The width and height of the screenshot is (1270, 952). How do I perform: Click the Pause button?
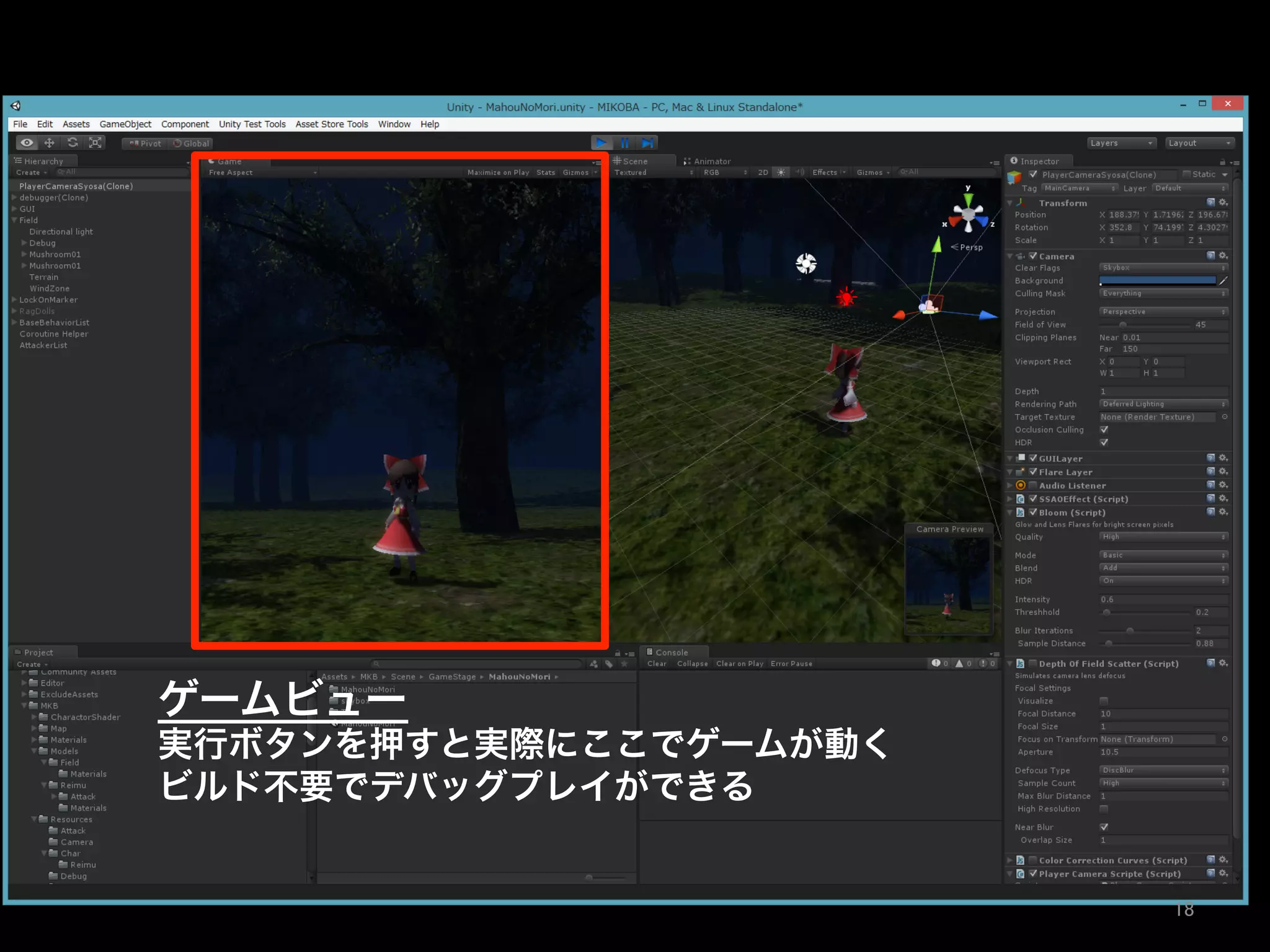pyautogui.click(x=624, y=143)
